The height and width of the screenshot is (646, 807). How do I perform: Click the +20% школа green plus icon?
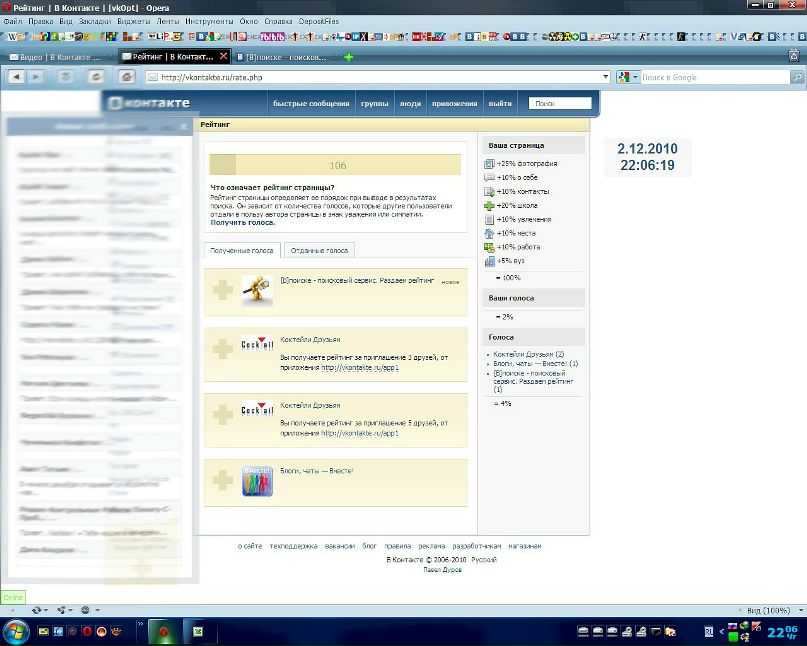pos(489,205)
